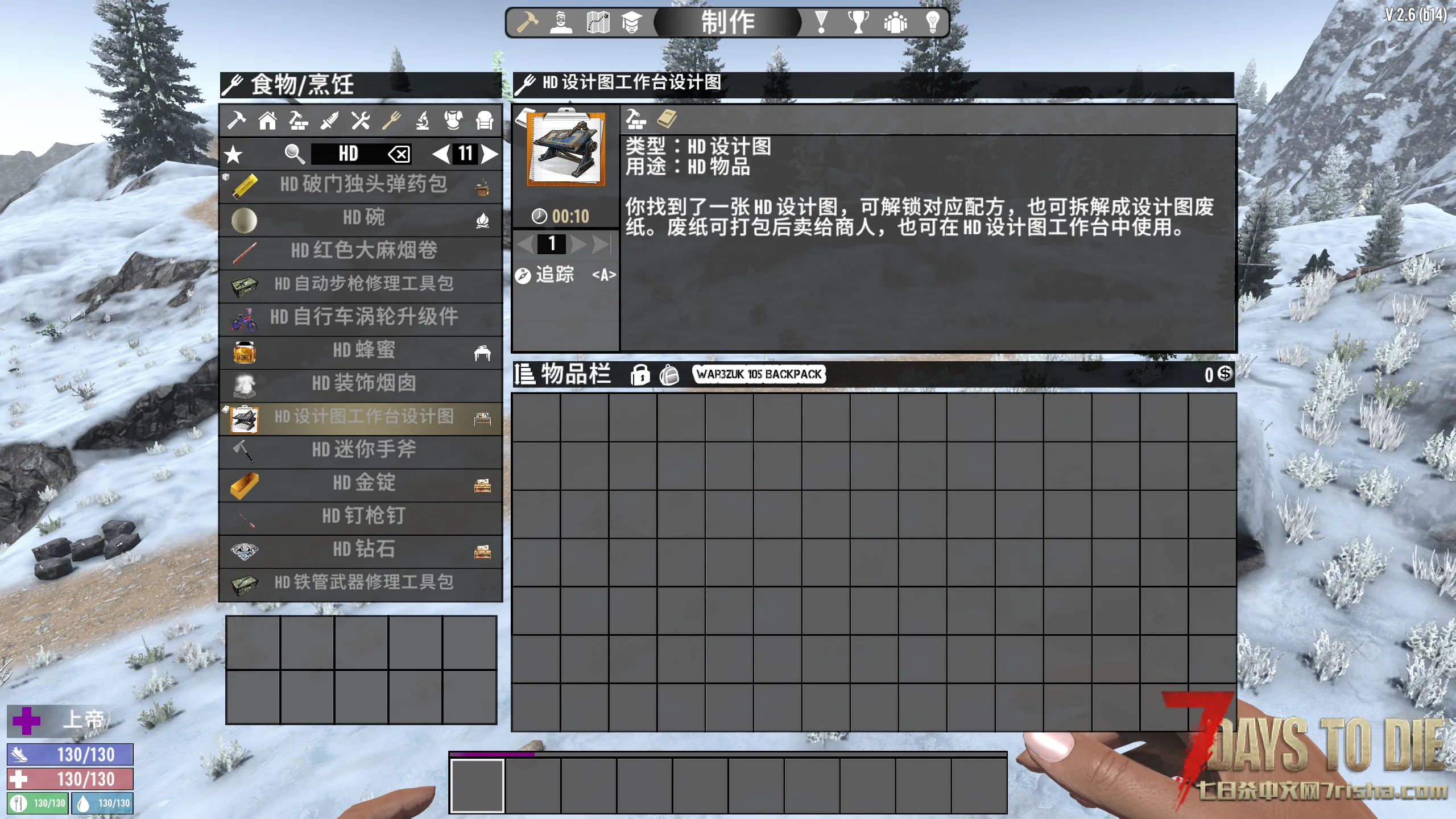Screen dimensions: 1456x819
Task: Increase craft quantity with right arrow
Action: [578, 244]
